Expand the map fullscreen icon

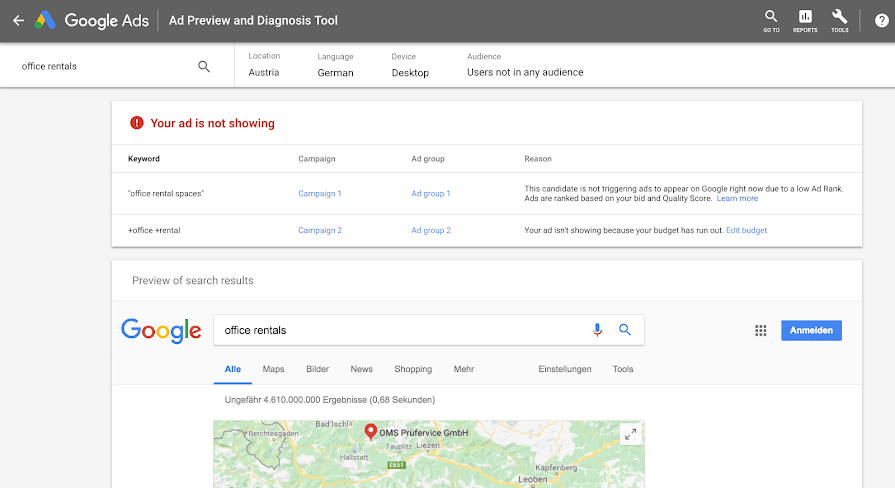point(630,434)
